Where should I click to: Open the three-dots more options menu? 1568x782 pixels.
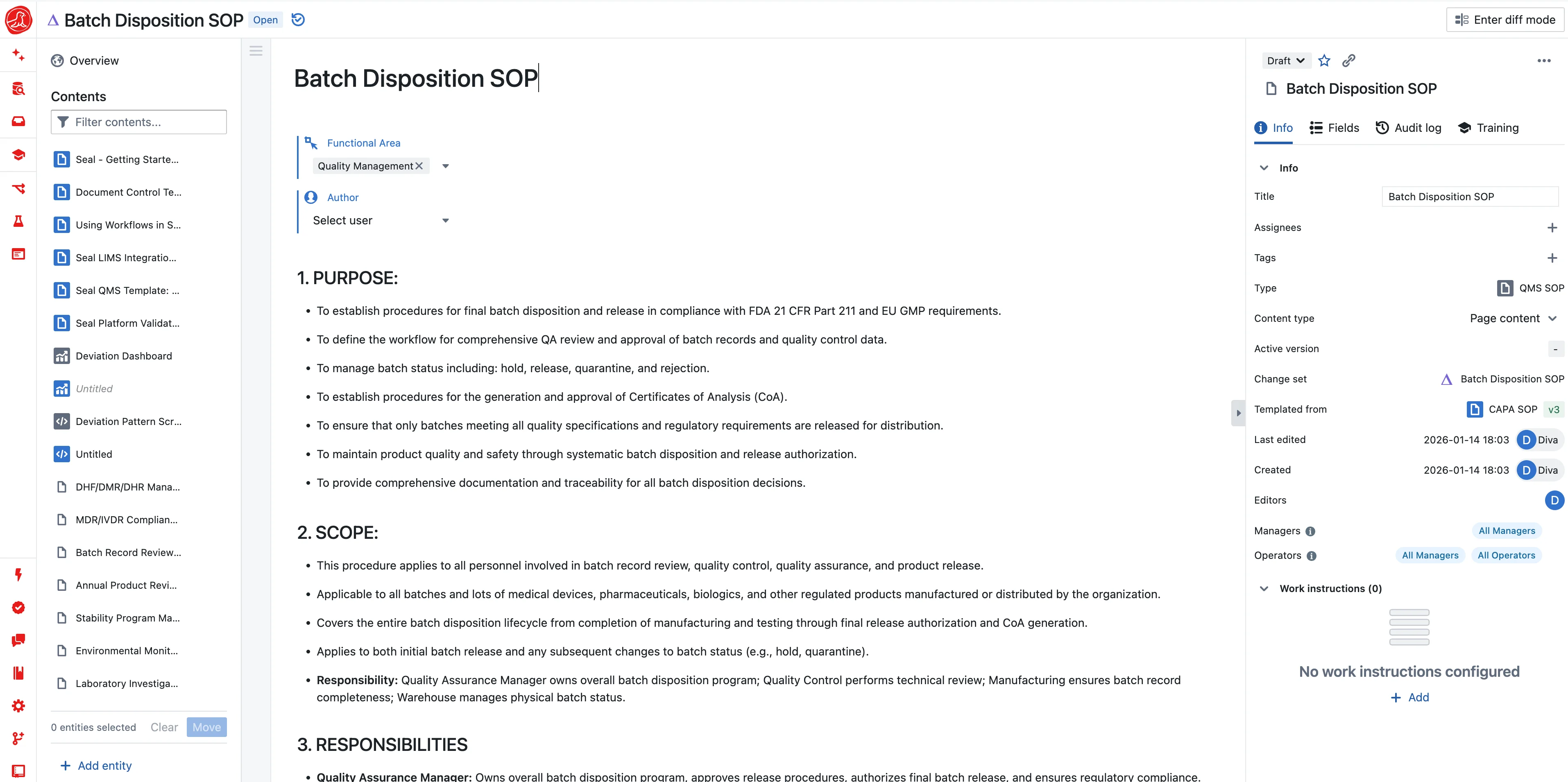(1544, 61)
